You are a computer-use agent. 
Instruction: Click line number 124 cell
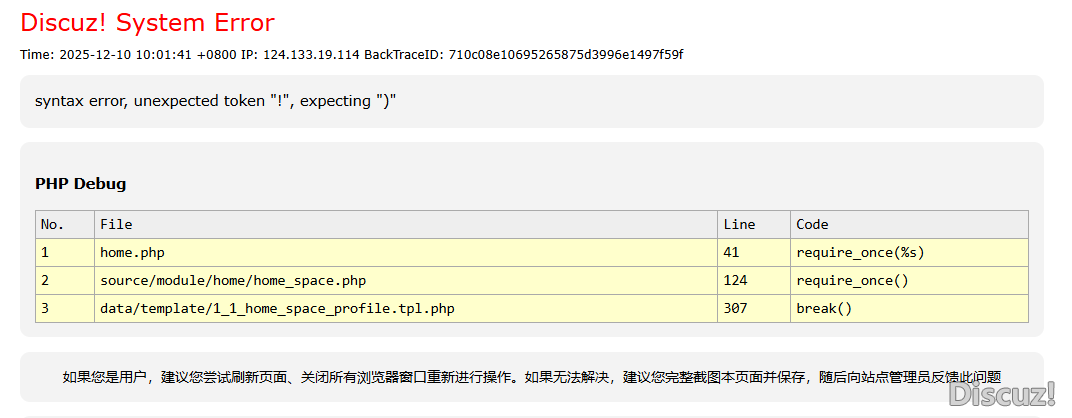click(x=735, y=281)
